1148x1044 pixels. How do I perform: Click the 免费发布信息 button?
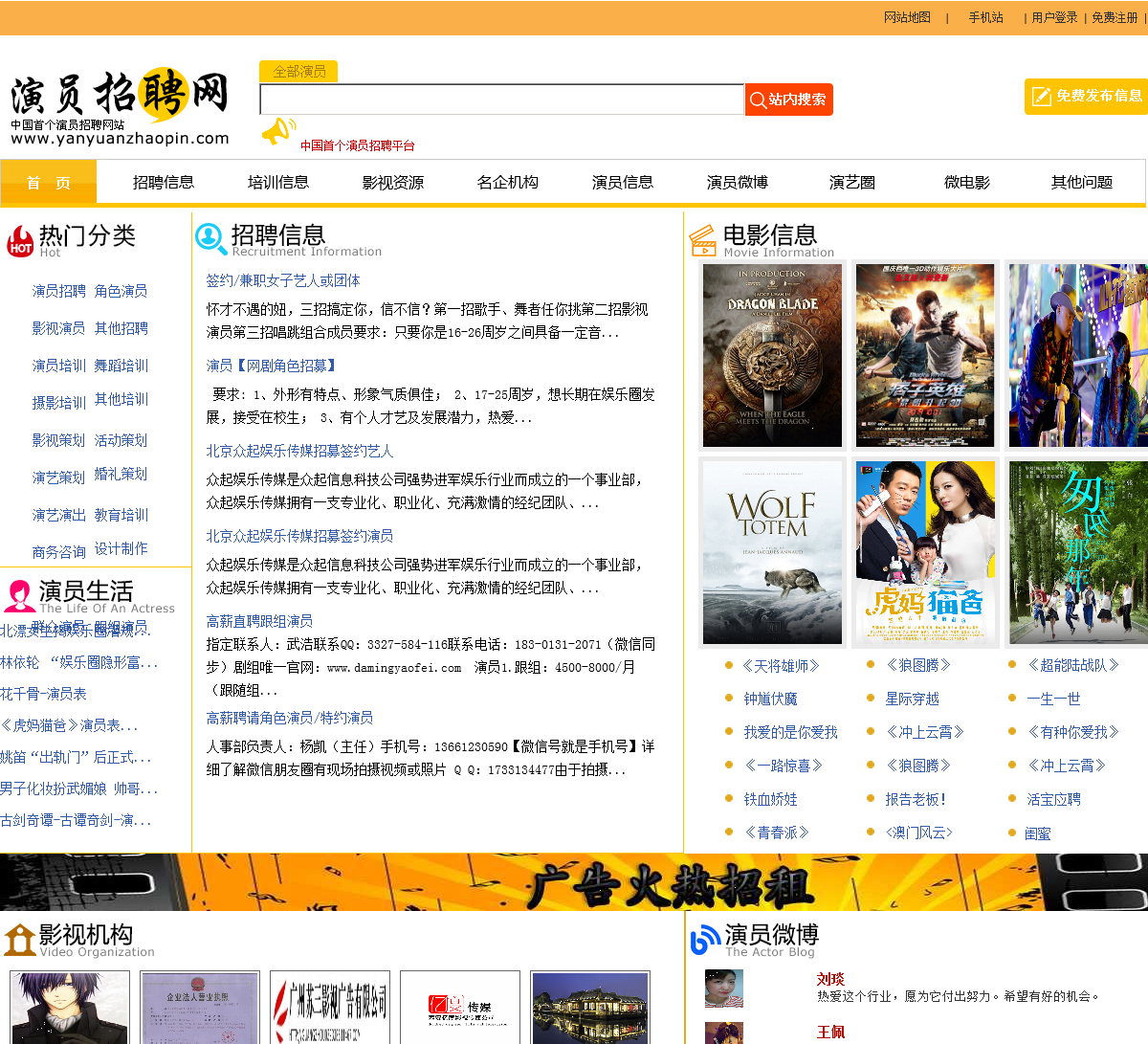(x=1086, y=97)
